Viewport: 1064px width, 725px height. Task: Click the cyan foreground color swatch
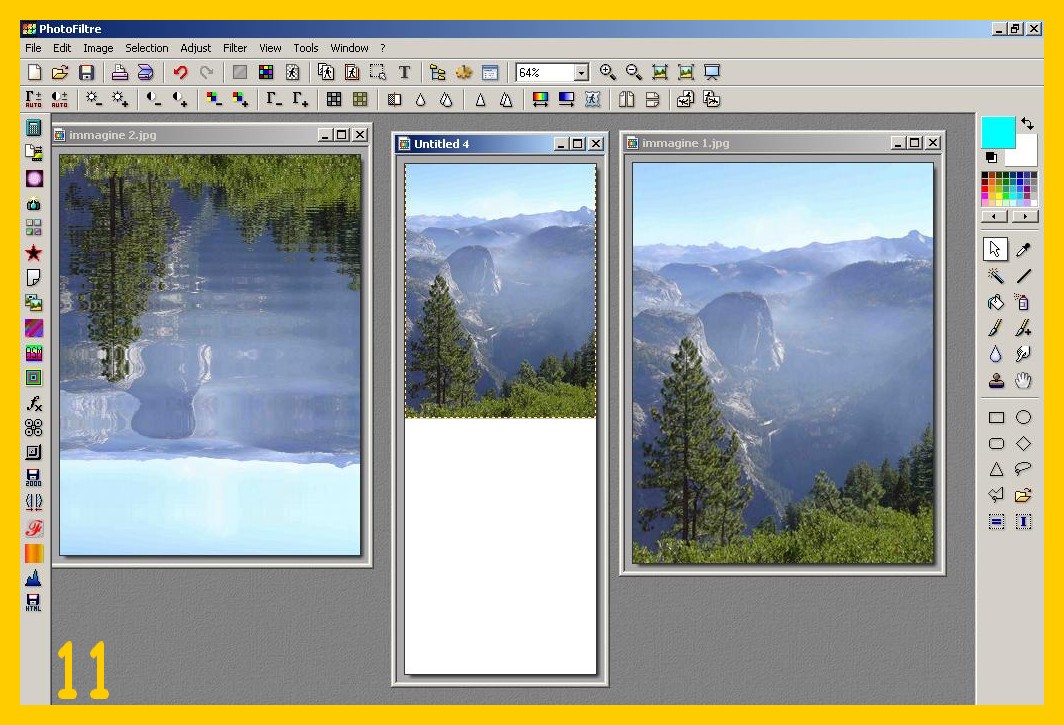point(997,131)
